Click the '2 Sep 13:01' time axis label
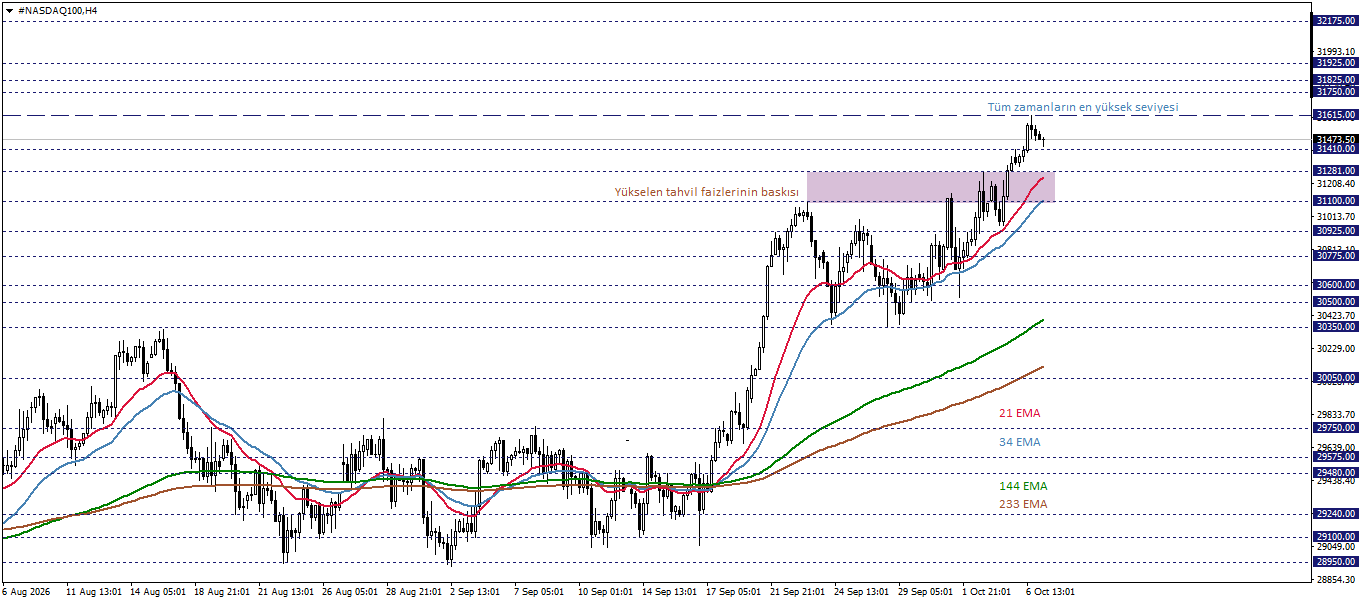The image size is (1362, 603). 476,592
